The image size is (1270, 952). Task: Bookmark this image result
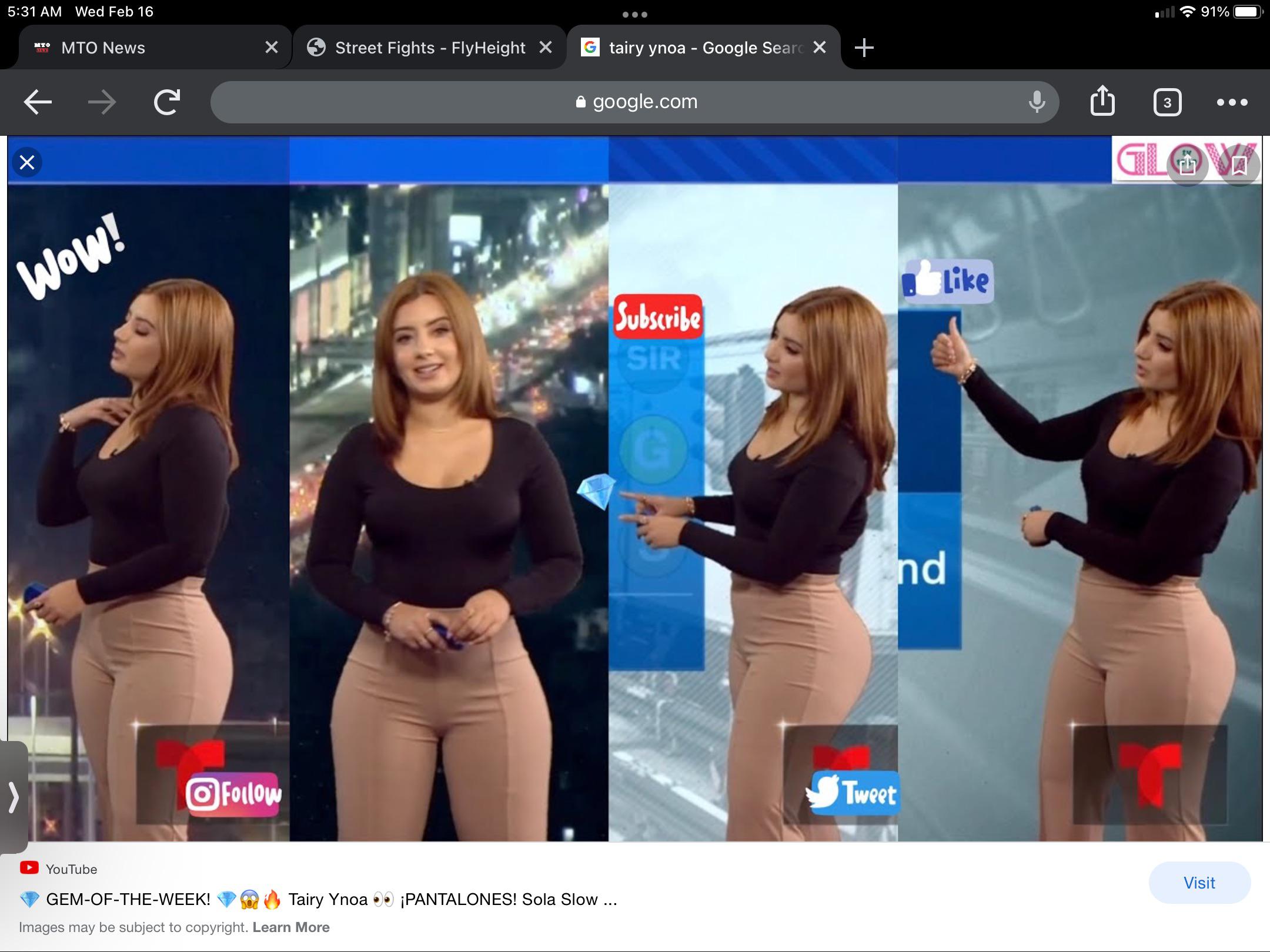pyautogui.click(x=1239, y=165)
